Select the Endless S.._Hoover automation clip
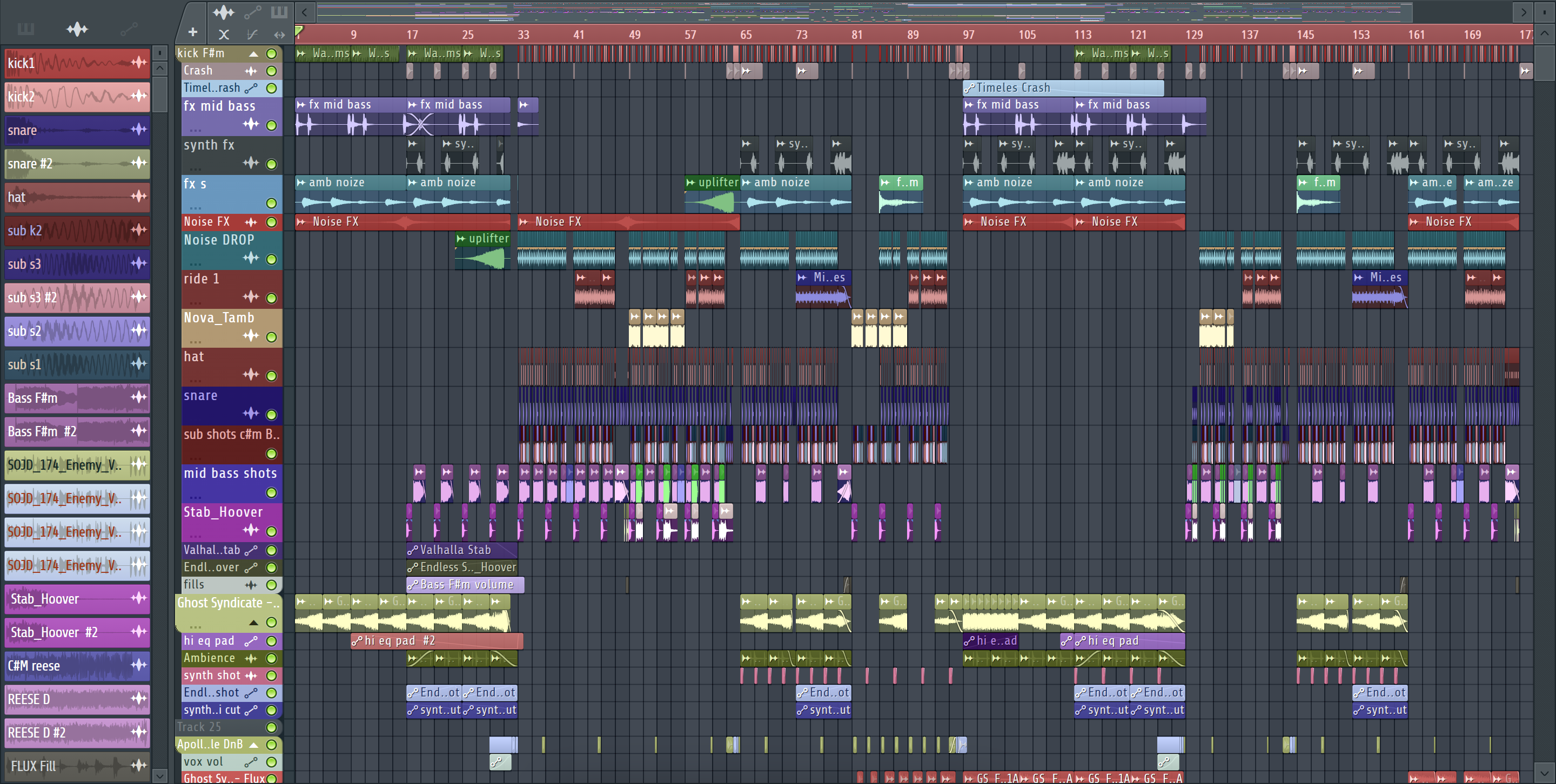 461,567
